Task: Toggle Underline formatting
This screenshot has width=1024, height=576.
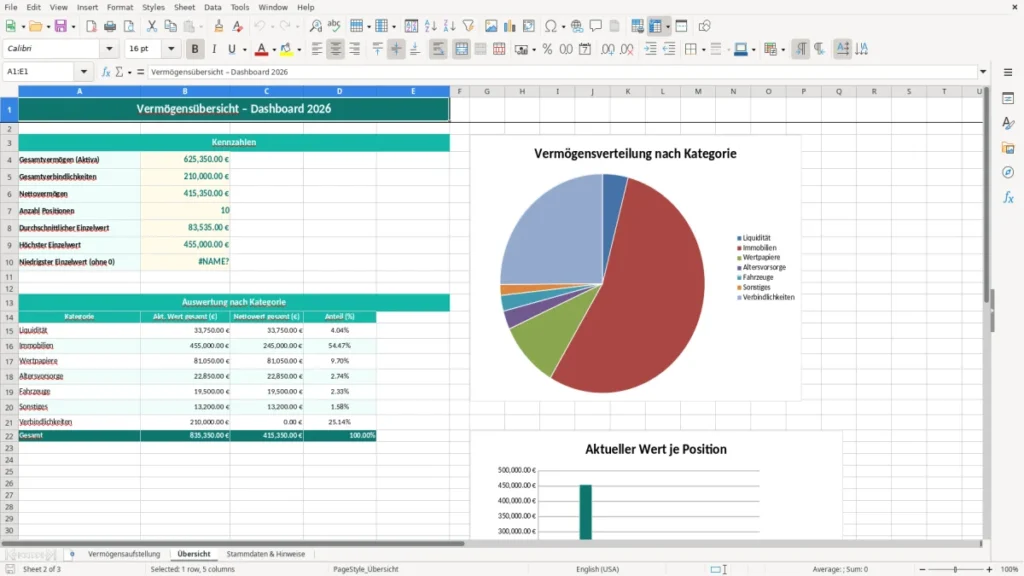Action: click(231, 49)
